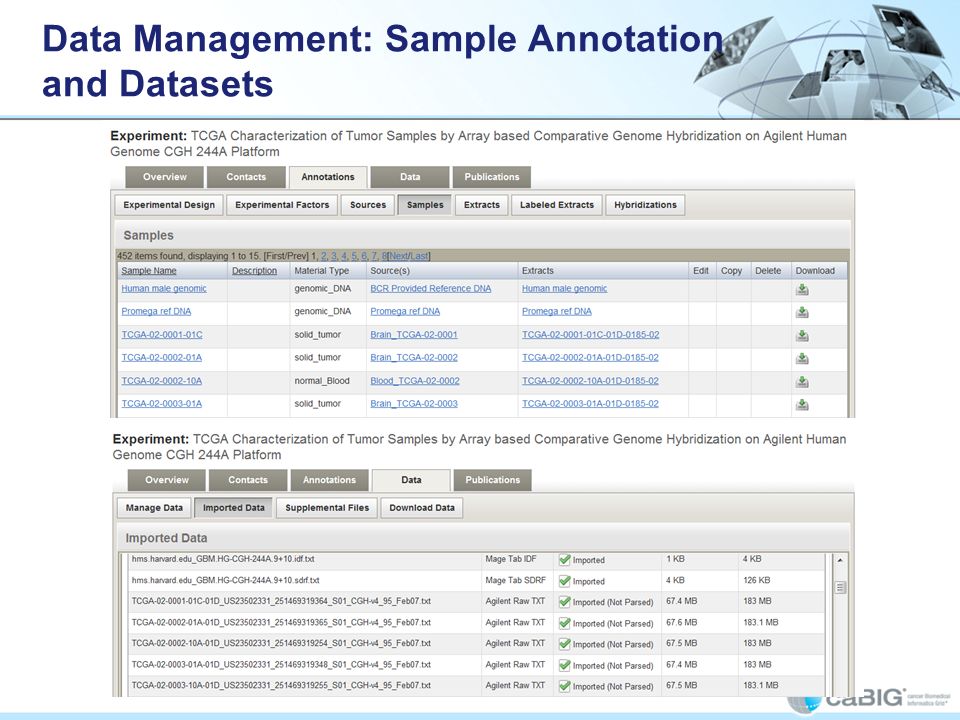Viewport: 960px width, 720px height.
Task: Open Annotations tab in the lower panel
Action: coord(329,480)
